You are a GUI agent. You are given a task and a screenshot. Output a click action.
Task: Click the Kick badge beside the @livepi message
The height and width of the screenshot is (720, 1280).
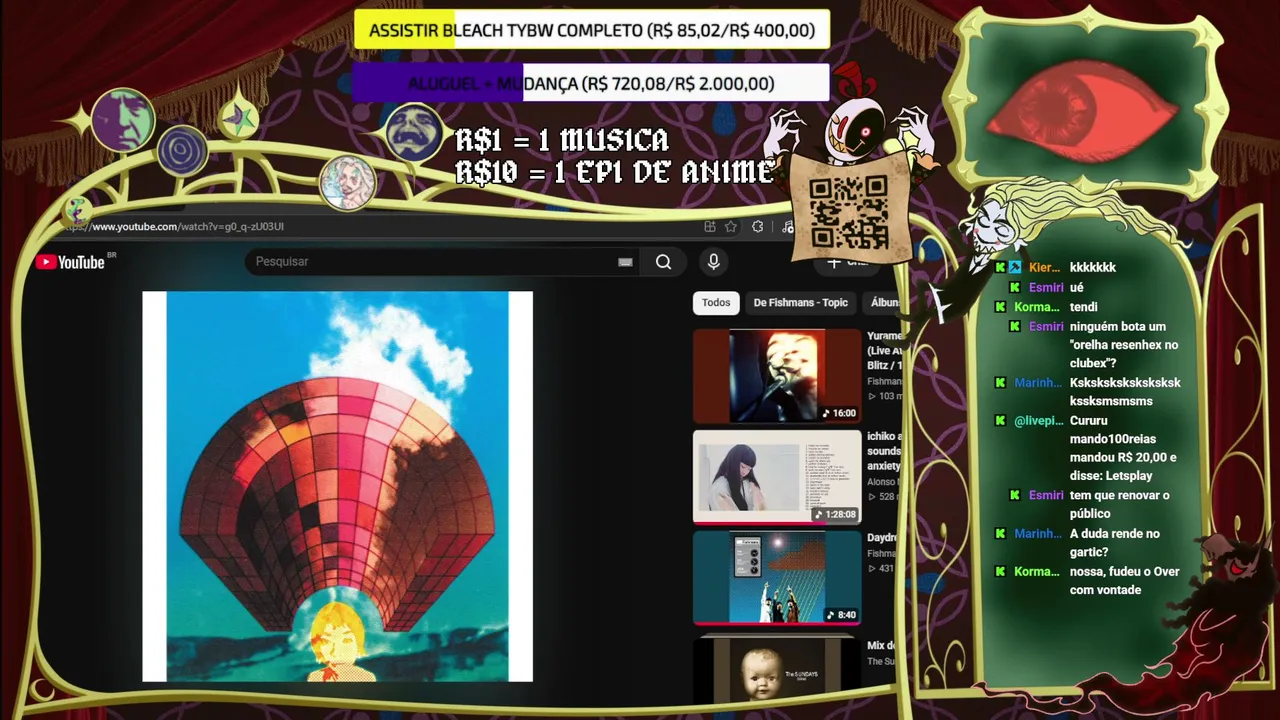[x=1001, y=421]
